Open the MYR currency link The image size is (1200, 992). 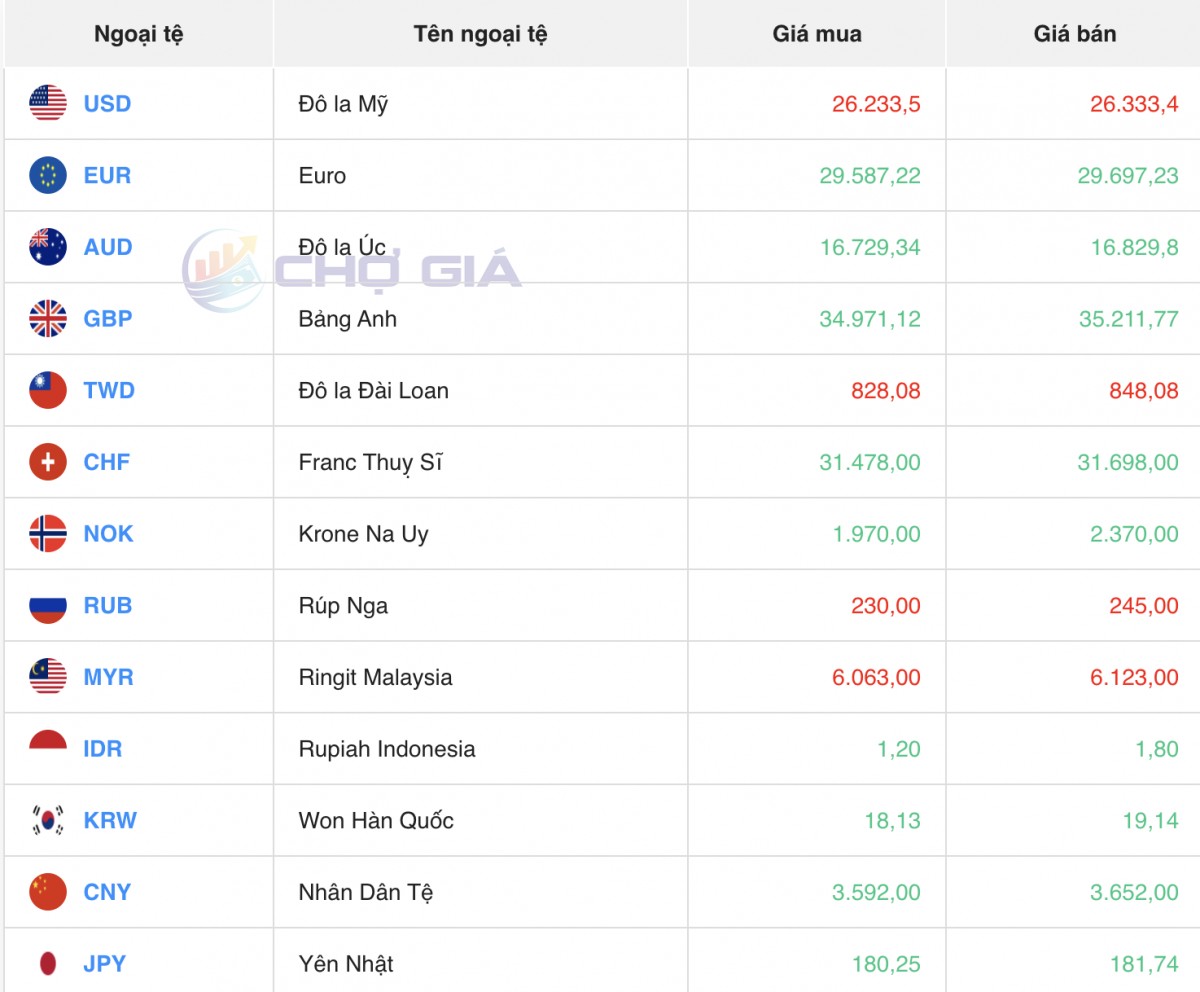point(108,678)
